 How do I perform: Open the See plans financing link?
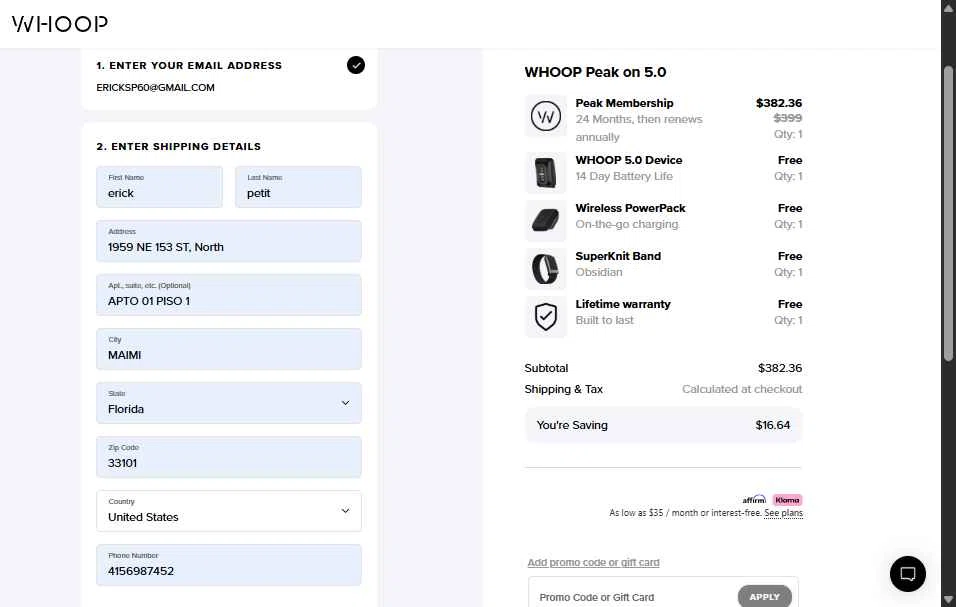point(783,513)
